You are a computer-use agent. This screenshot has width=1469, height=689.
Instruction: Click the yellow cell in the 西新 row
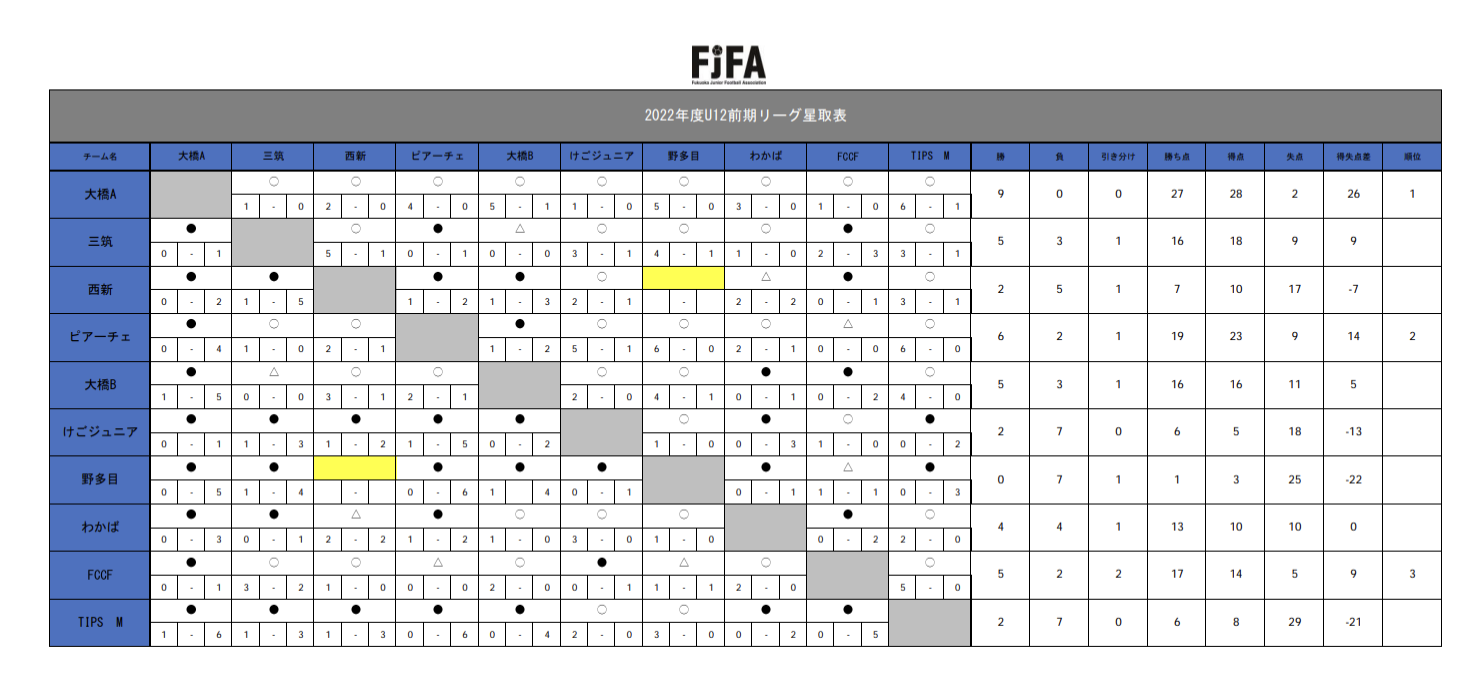pos(683,278)
